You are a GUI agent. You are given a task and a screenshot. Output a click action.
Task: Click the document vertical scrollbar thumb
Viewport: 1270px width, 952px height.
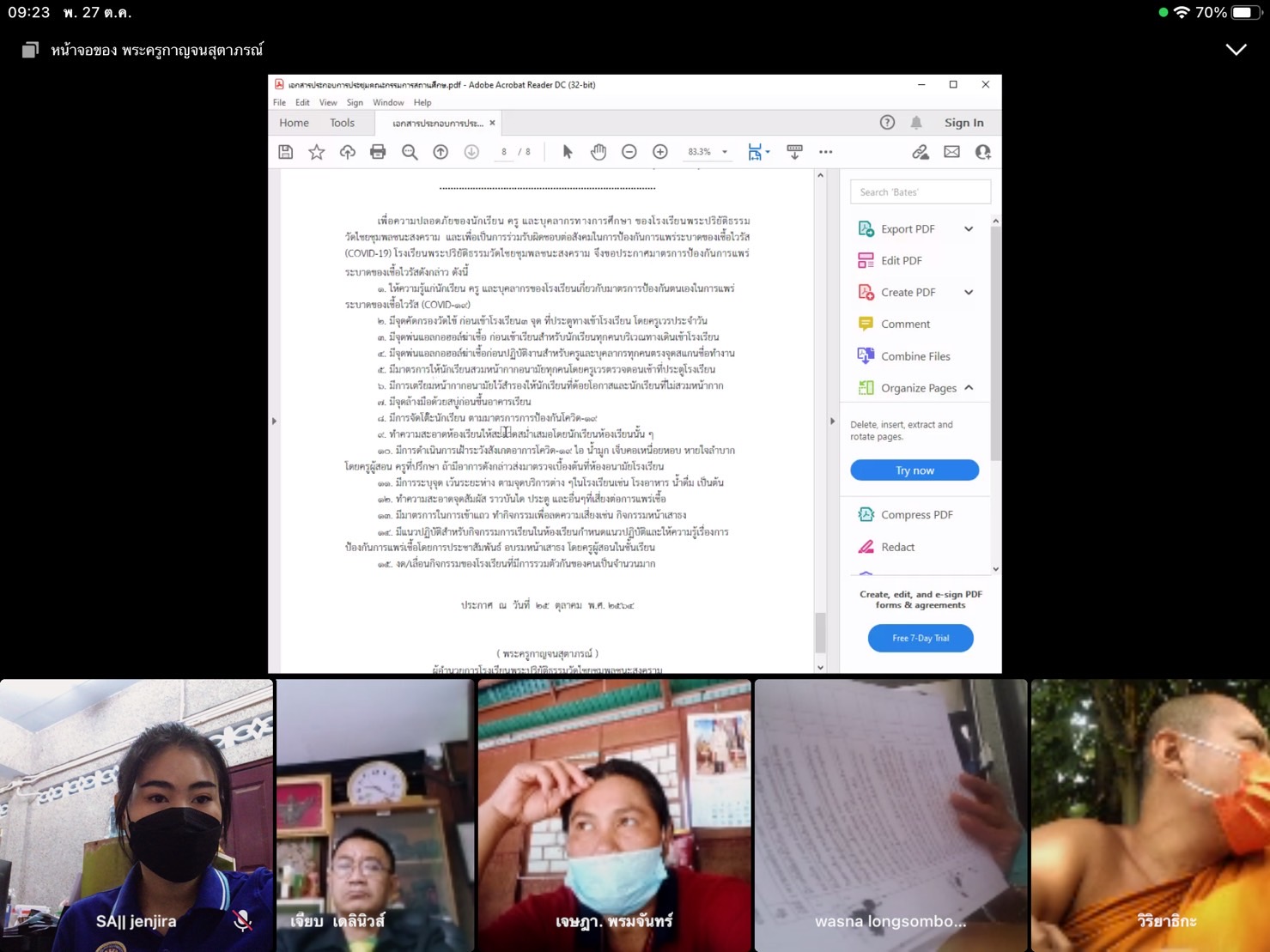tap(820, 633)
